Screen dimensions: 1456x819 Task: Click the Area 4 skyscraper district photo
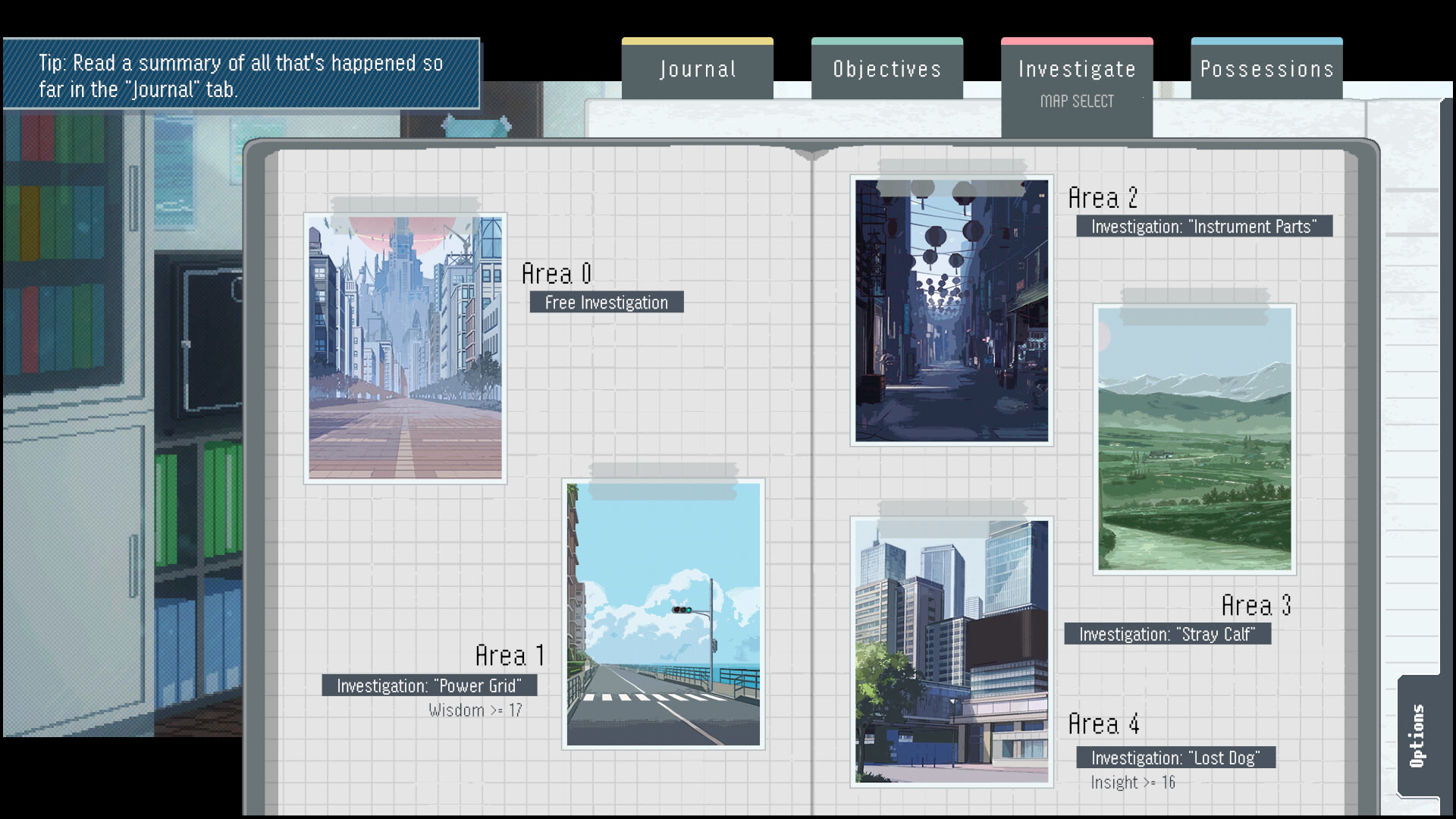click(x=952, y=652)
